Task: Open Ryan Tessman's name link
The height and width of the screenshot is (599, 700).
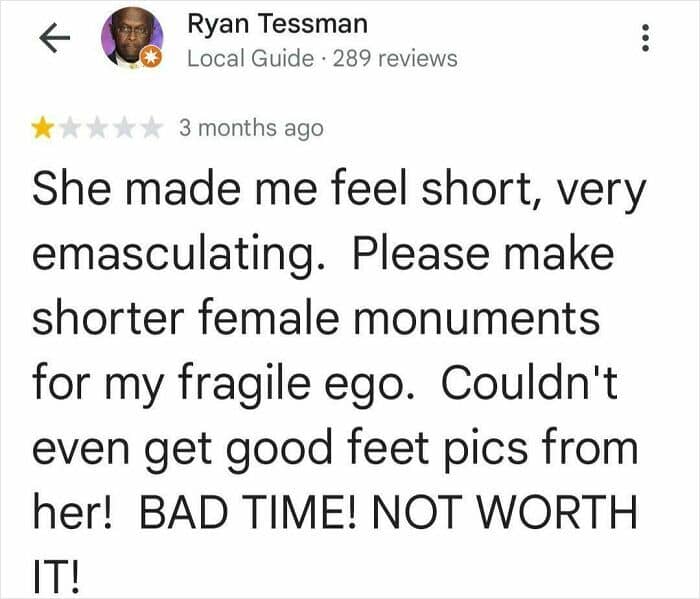Action: [277, 23]
